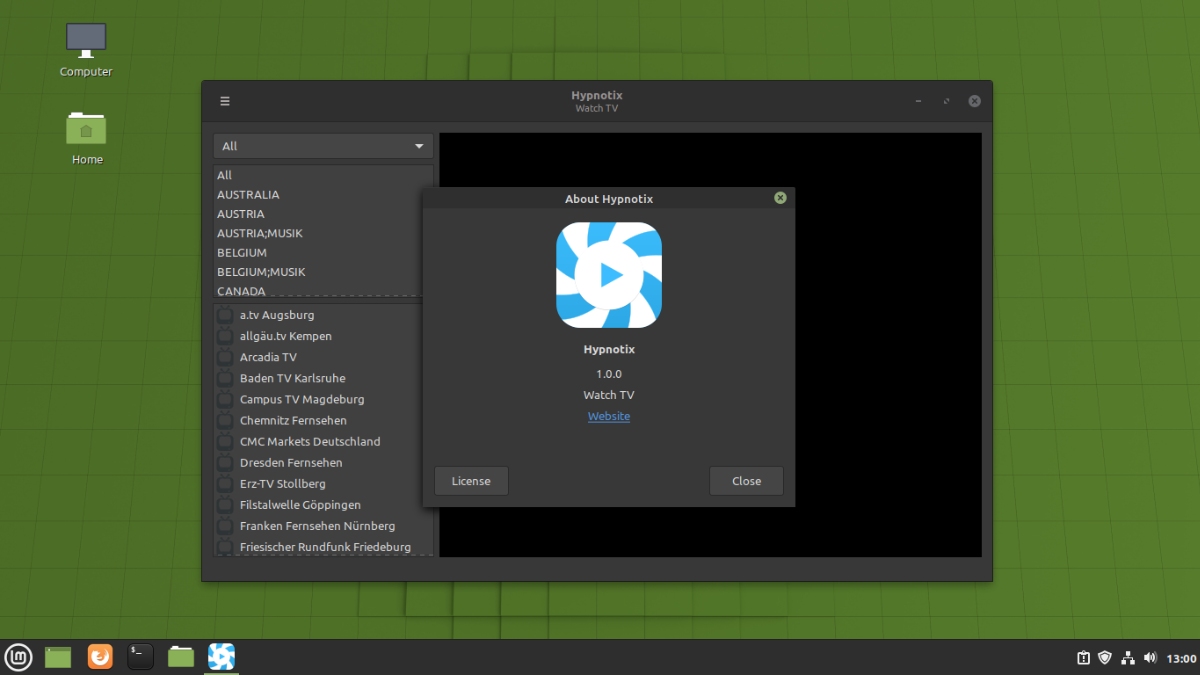Click the Hypnotix logo in the About dialog
This screenshot has height=675, width=1200.
click(609, 274)
